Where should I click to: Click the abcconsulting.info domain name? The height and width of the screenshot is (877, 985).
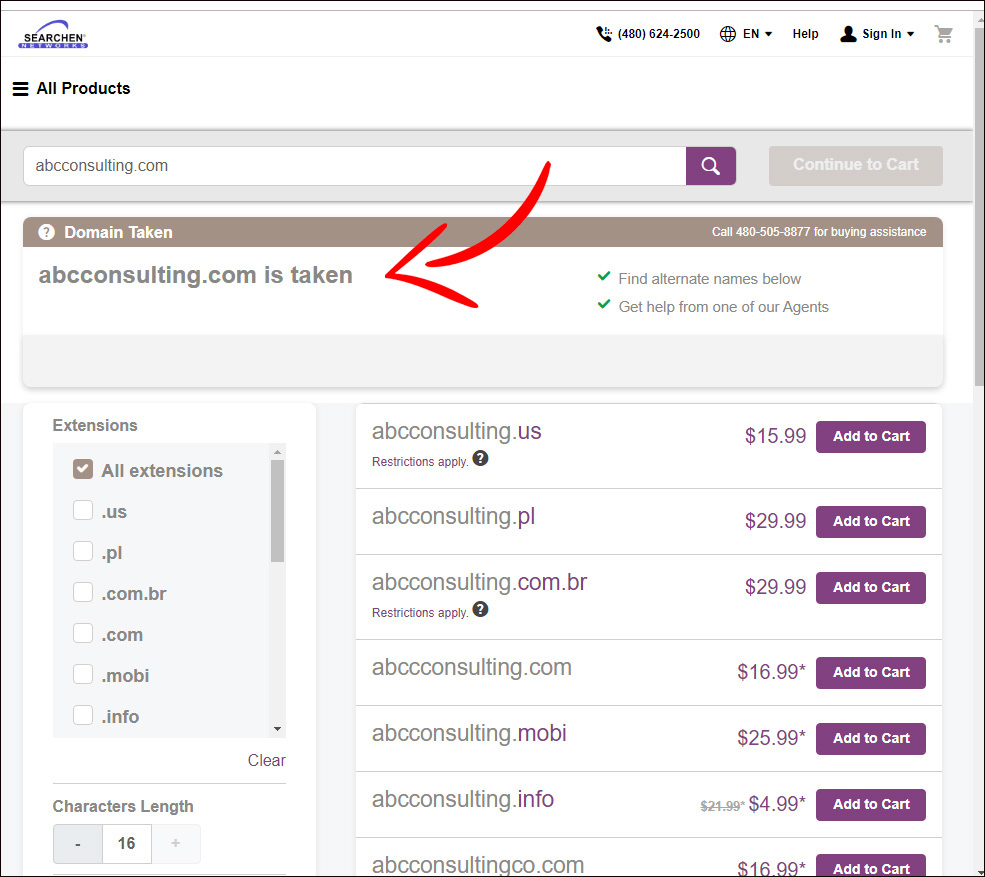click(462, 799)
